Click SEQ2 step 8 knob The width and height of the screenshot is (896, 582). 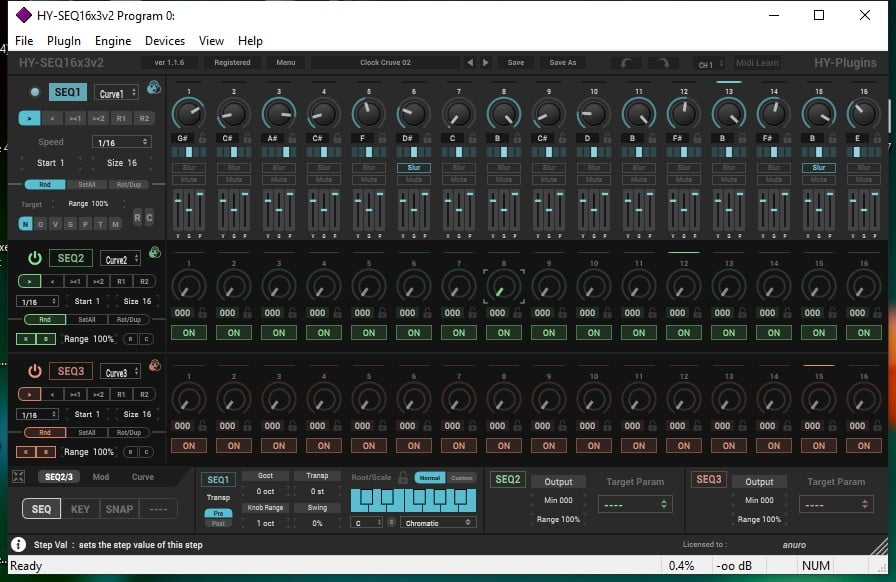point(503,286)
